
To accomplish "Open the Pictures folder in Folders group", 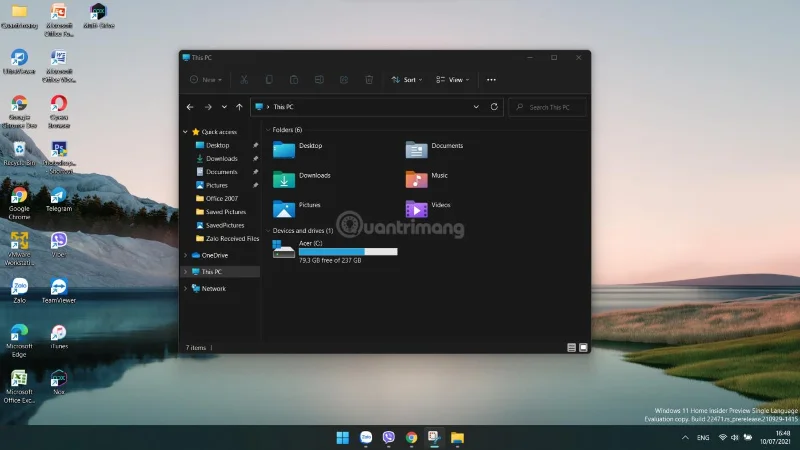I will 297,209.
